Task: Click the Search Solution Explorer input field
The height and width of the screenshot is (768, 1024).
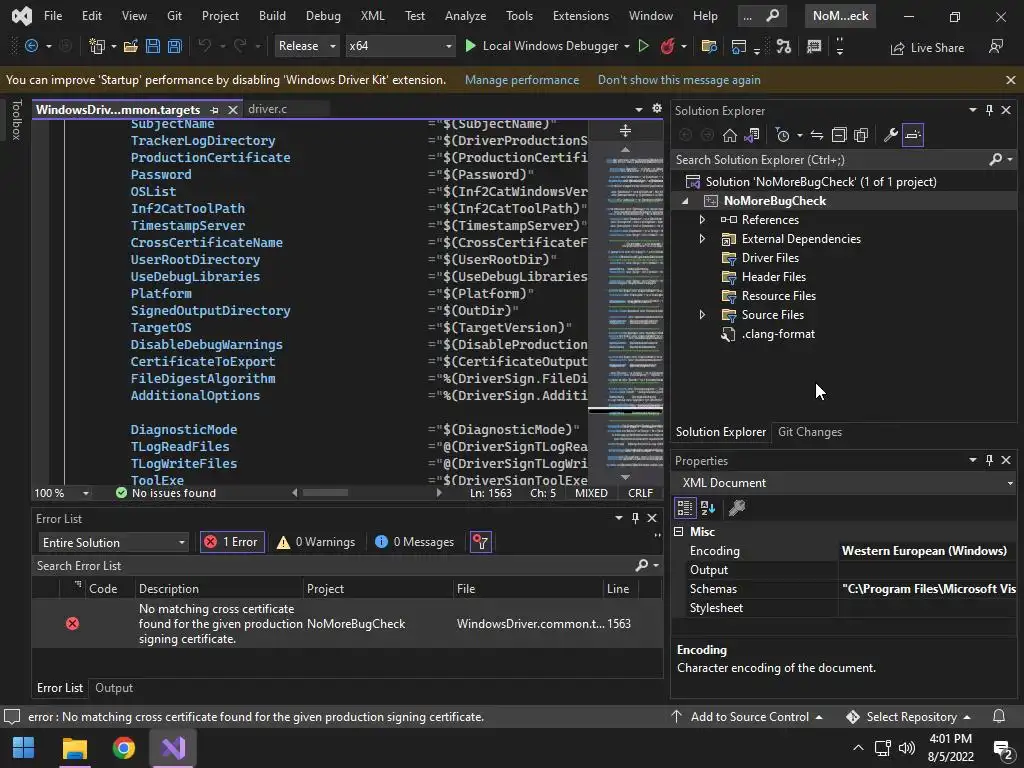Action: pos(831,159)
